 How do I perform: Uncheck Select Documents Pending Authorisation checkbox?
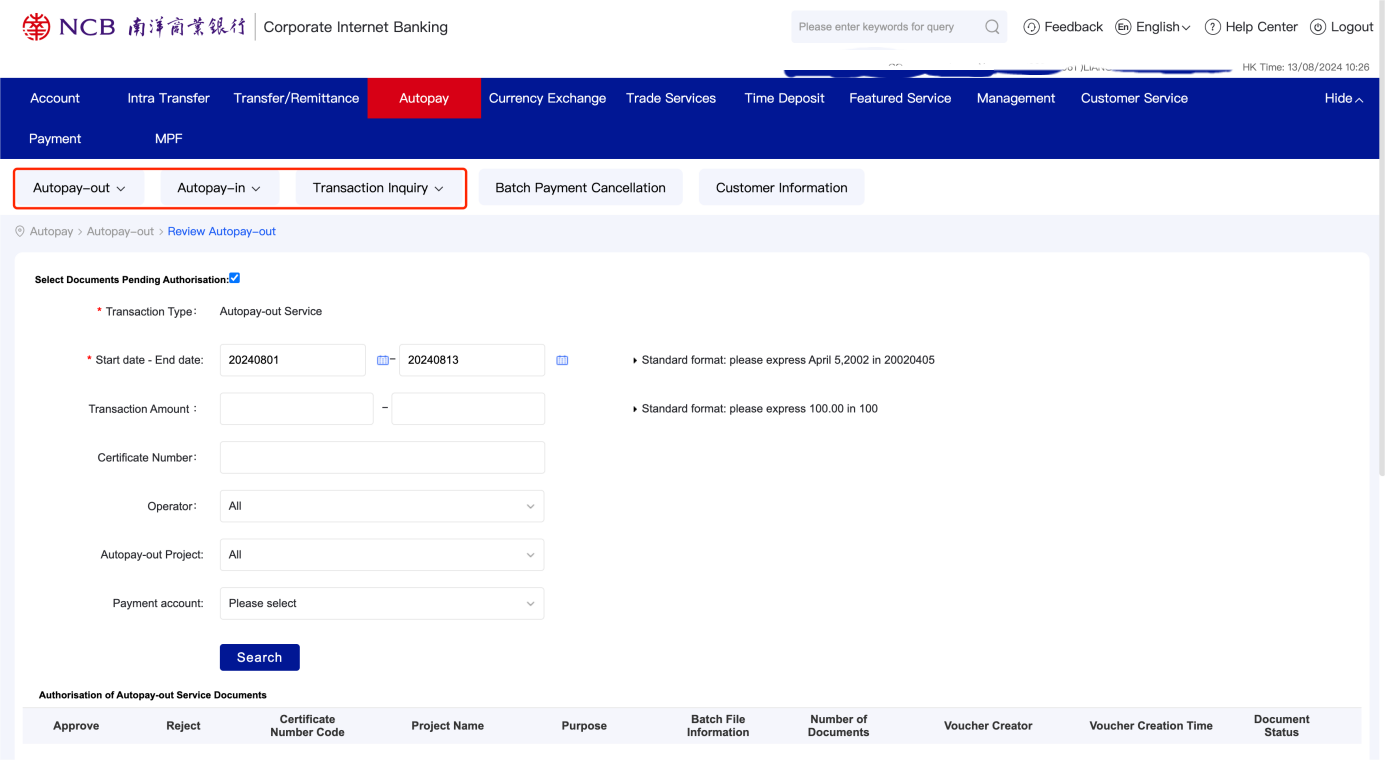(235, 278)
